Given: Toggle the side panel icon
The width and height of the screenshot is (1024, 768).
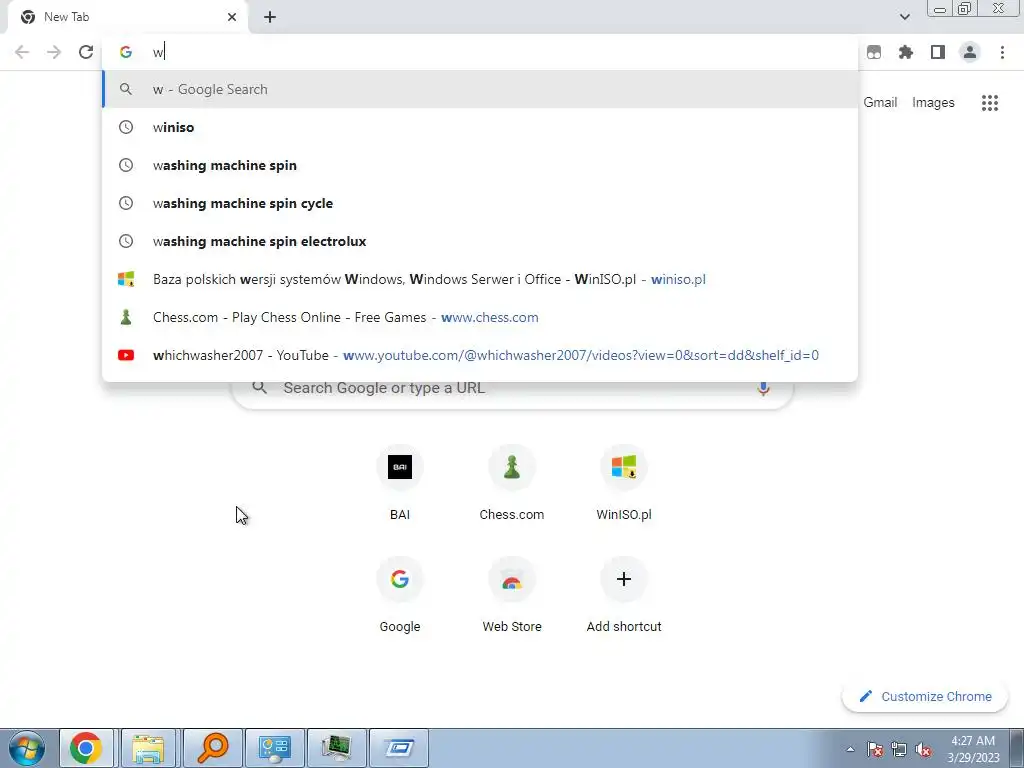Looking at the screenshot, I should pyautogui.click(x=938, y=52).
